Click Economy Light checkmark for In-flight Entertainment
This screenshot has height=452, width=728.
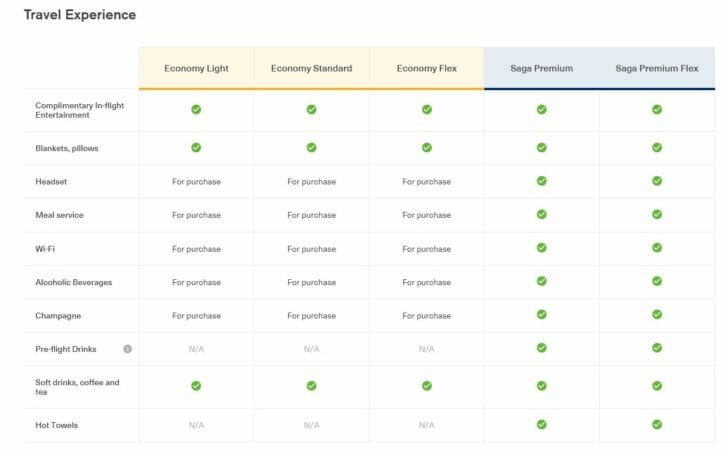coord(196,110)
